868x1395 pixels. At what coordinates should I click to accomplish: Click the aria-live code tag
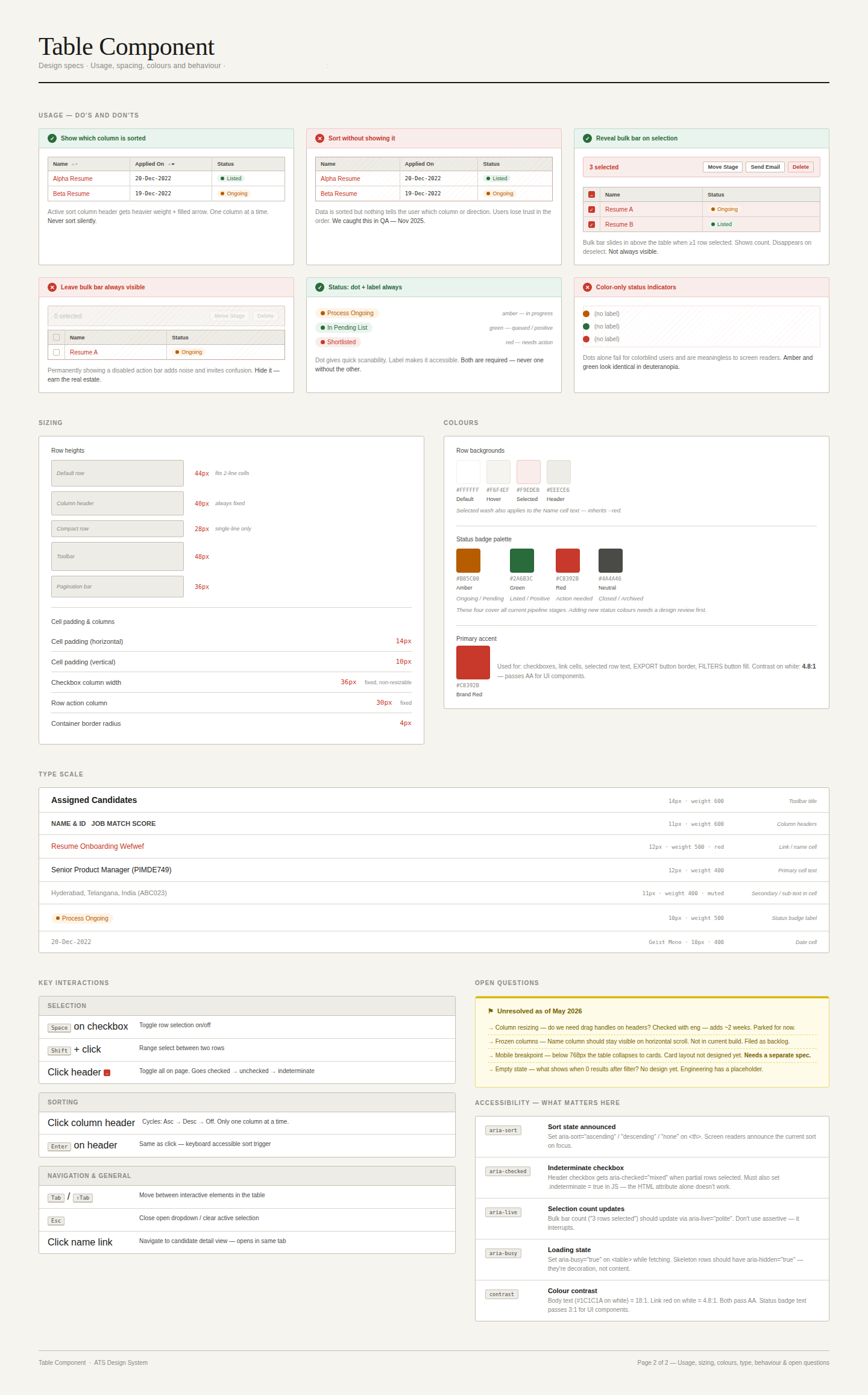[x=503, y=1212]
